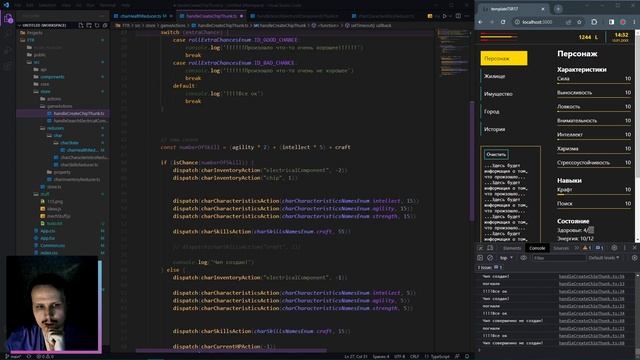Viewport: 640px width, 360px height.
Task: Clear the DevTools console
Action: (x=490, y=258)
